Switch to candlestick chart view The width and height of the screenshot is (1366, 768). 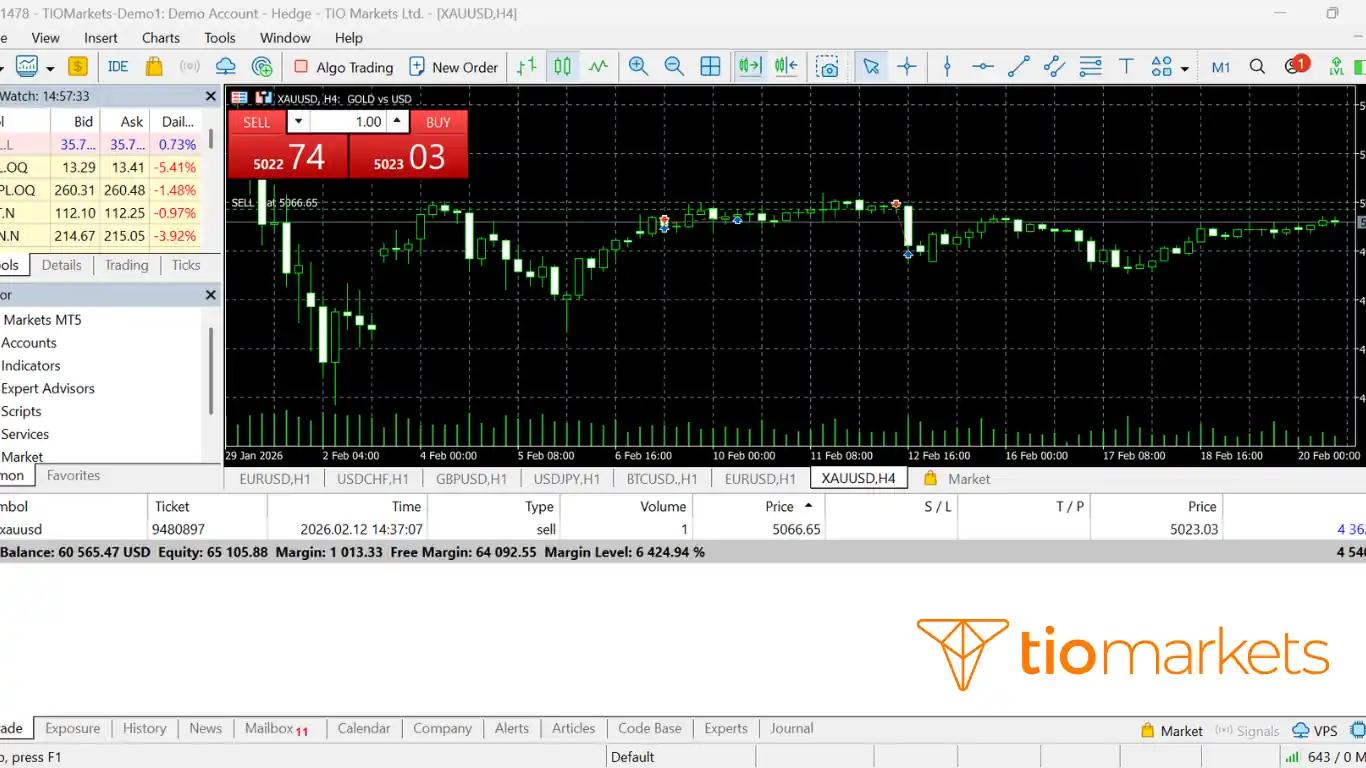(563, 67)
